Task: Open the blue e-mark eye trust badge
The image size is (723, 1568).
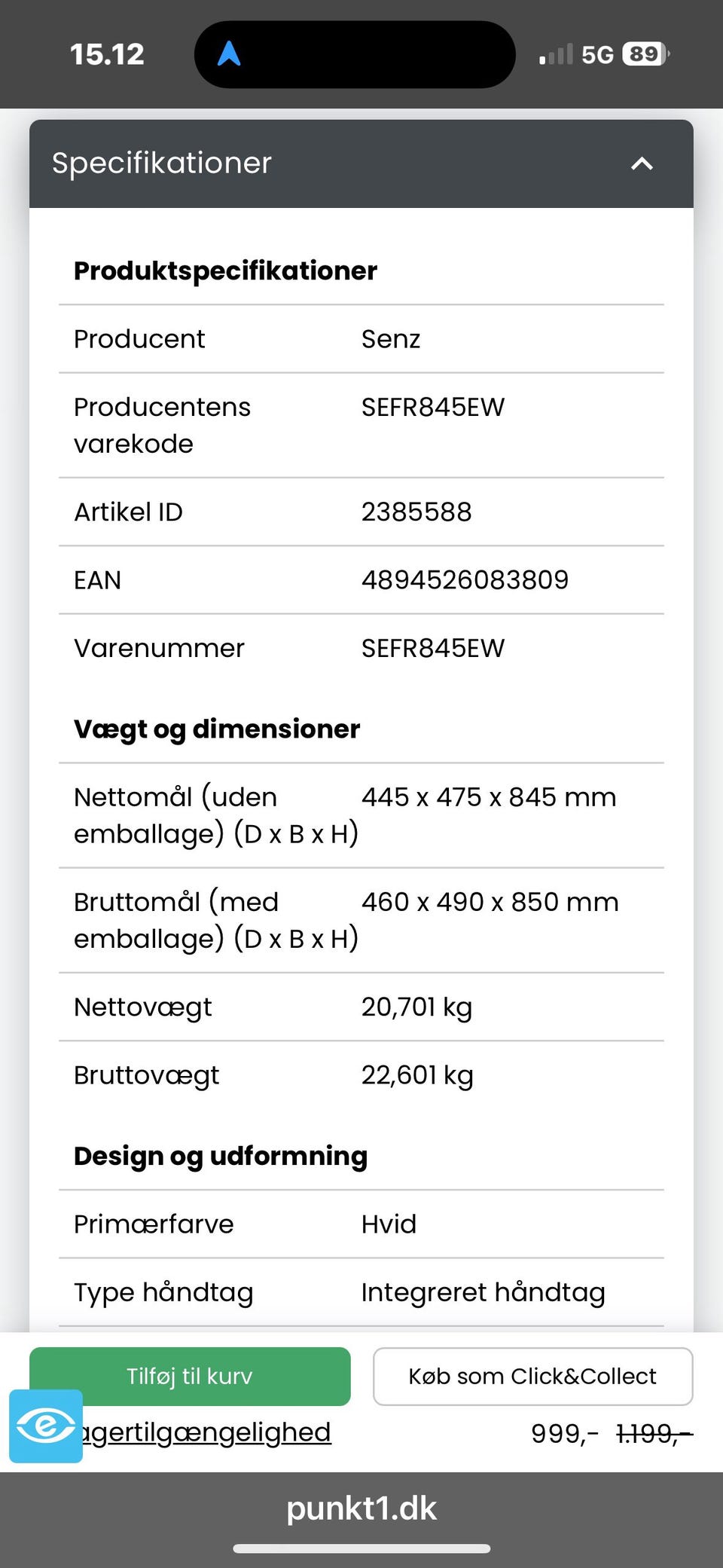Action: tap(46, 1426)
